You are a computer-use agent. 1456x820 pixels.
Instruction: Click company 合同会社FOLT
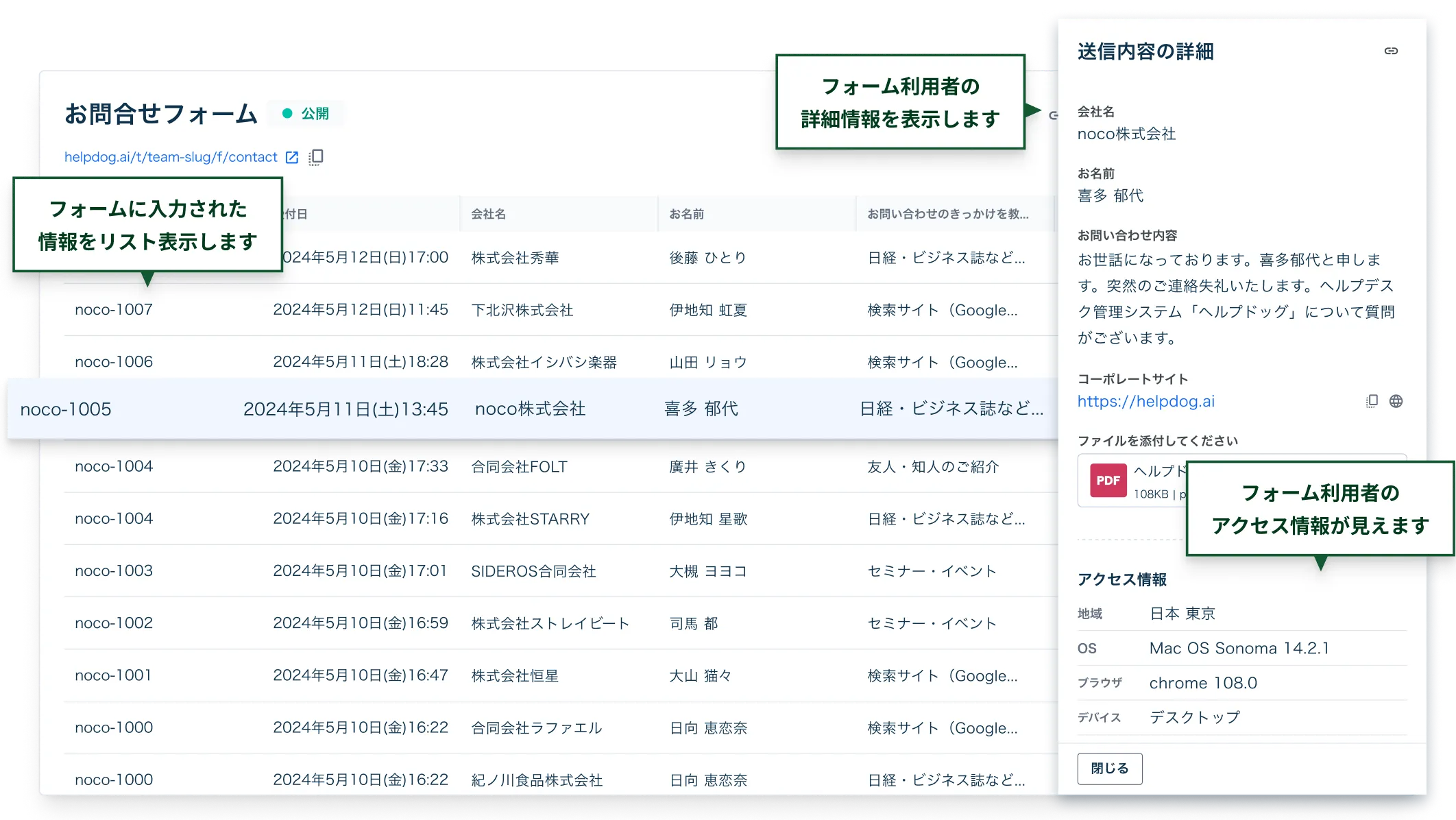520,467
